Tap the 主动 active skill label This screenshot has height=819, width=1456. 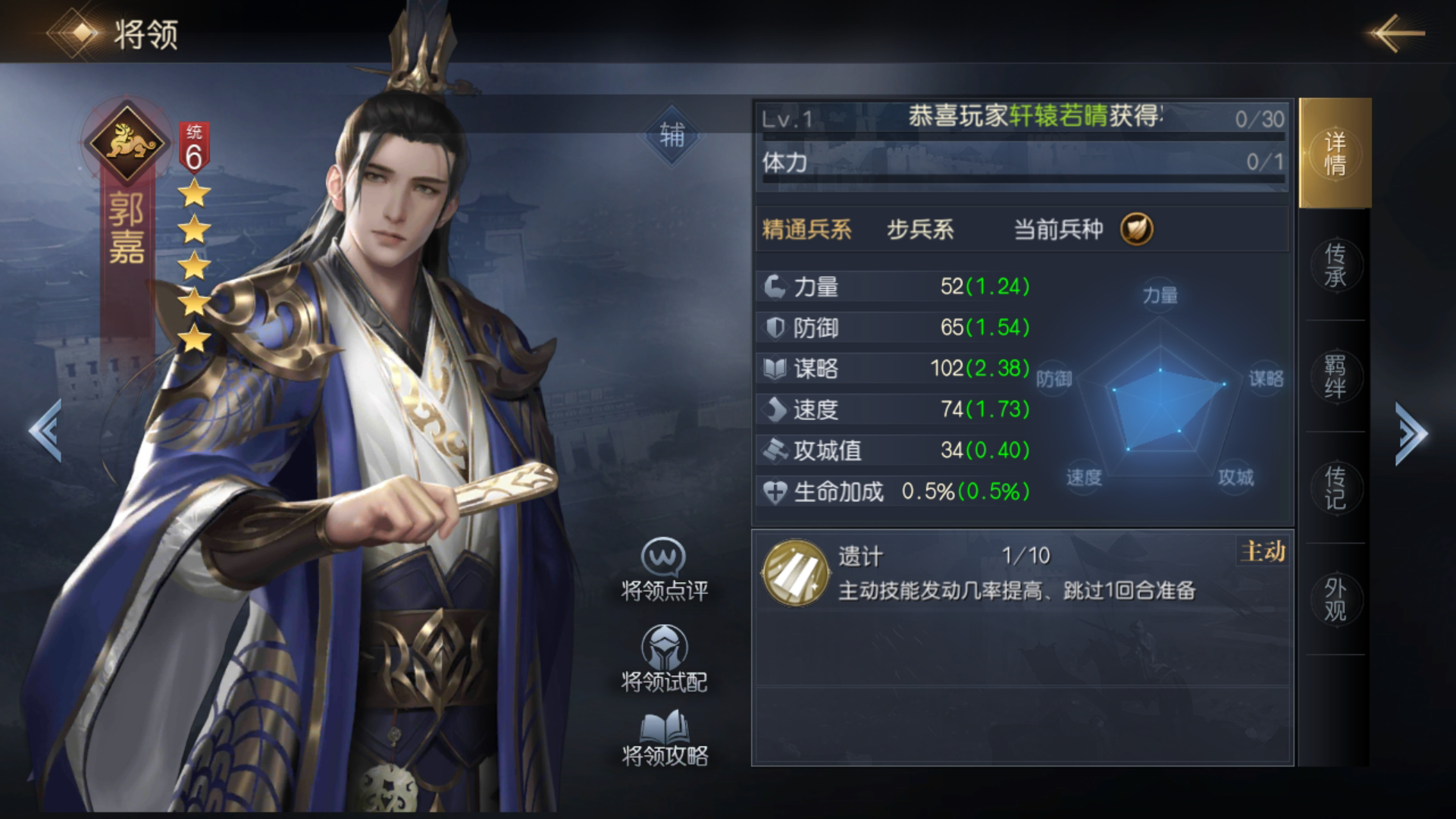point(1263,551)
